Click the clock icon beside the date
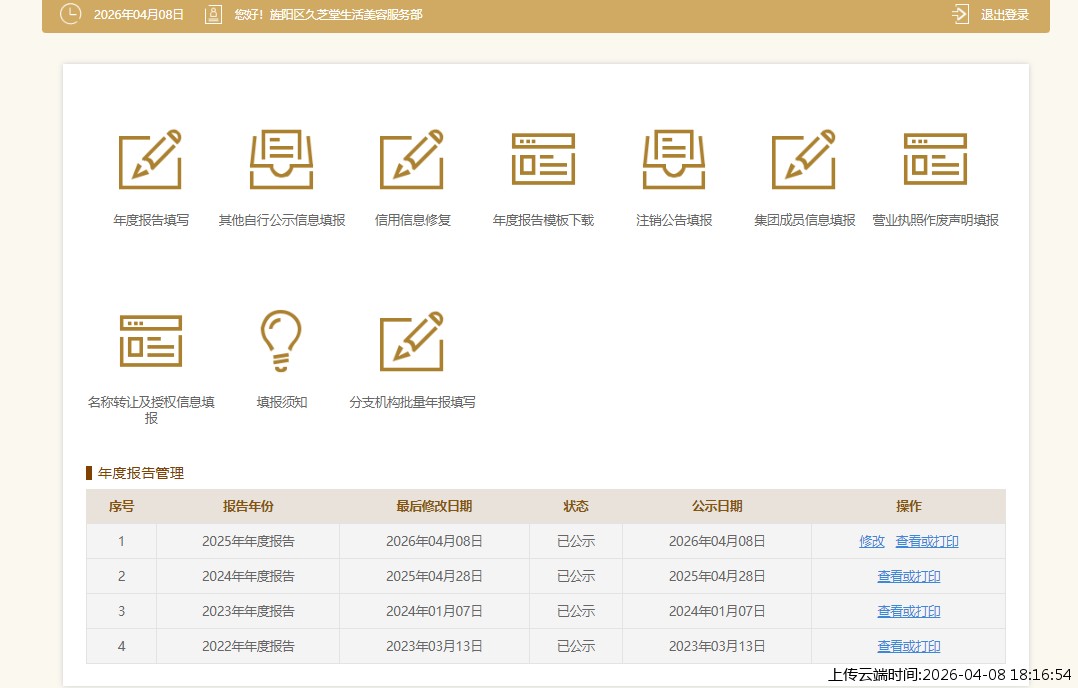Screen dimensions: 1078x688 (71, 14)
